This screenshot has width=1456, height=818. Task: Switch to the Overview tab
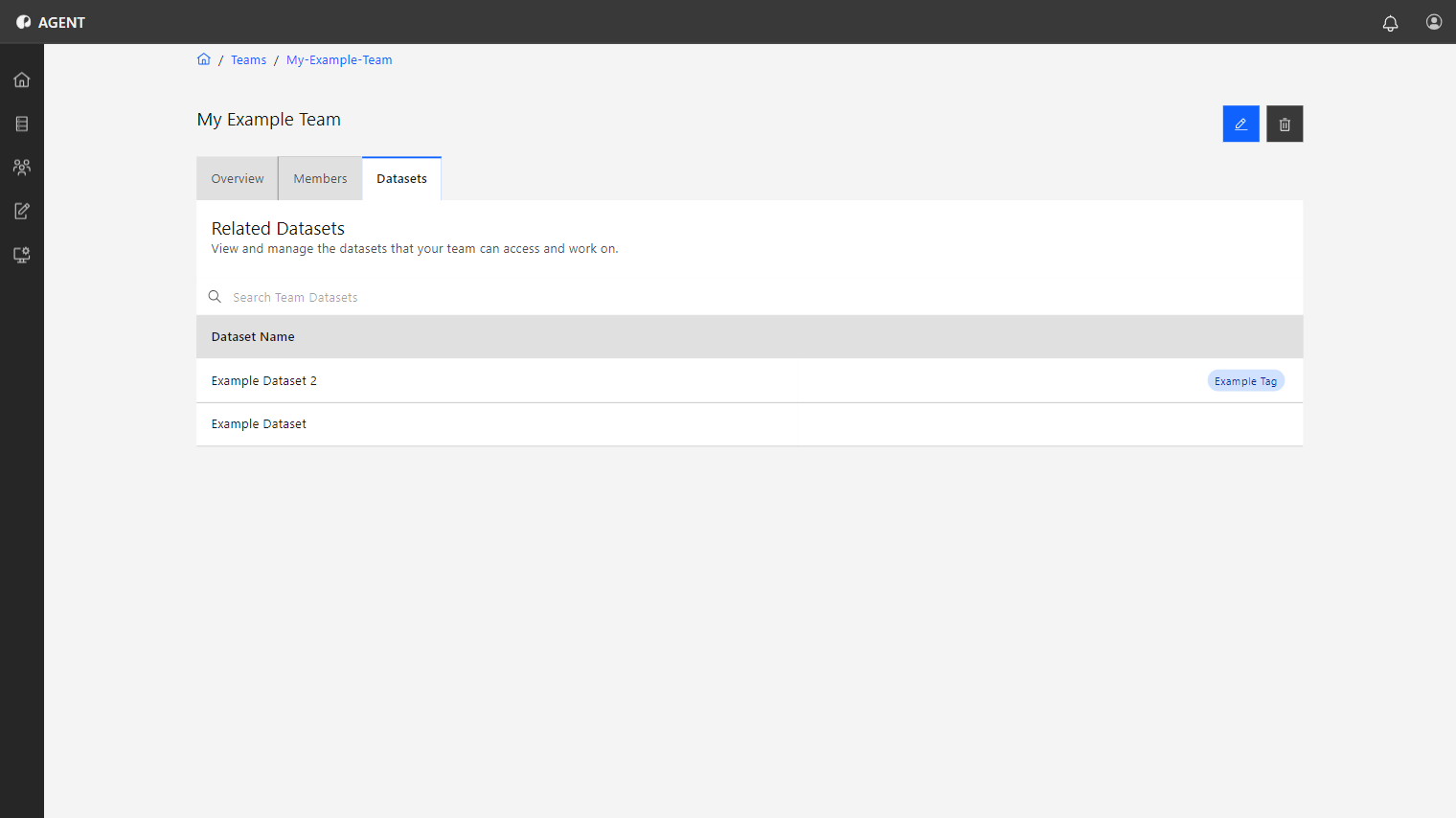[238, 179]
